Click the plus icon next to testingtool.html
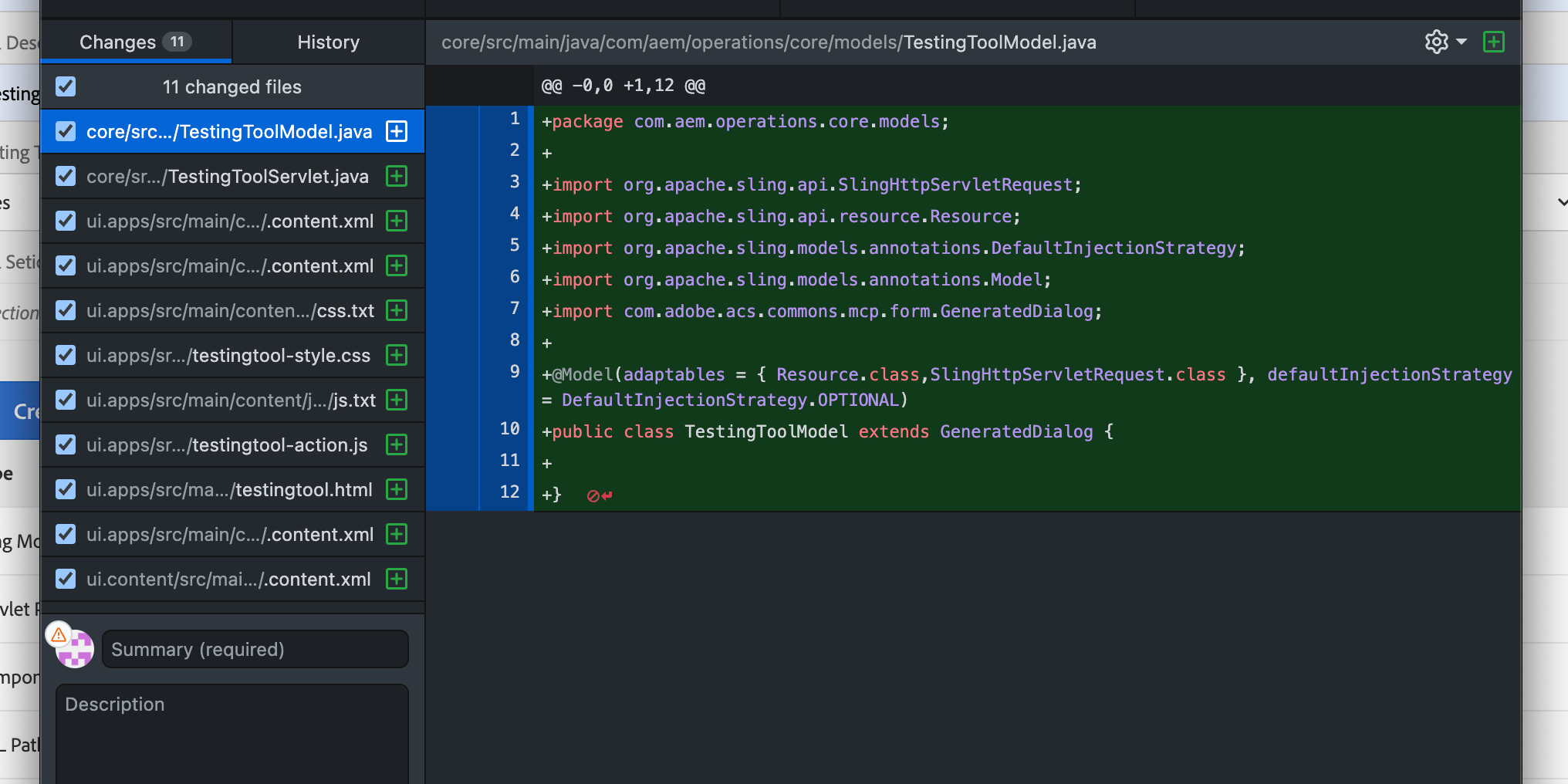Viewport: 1568px width, 784px height. click(396, 489)
